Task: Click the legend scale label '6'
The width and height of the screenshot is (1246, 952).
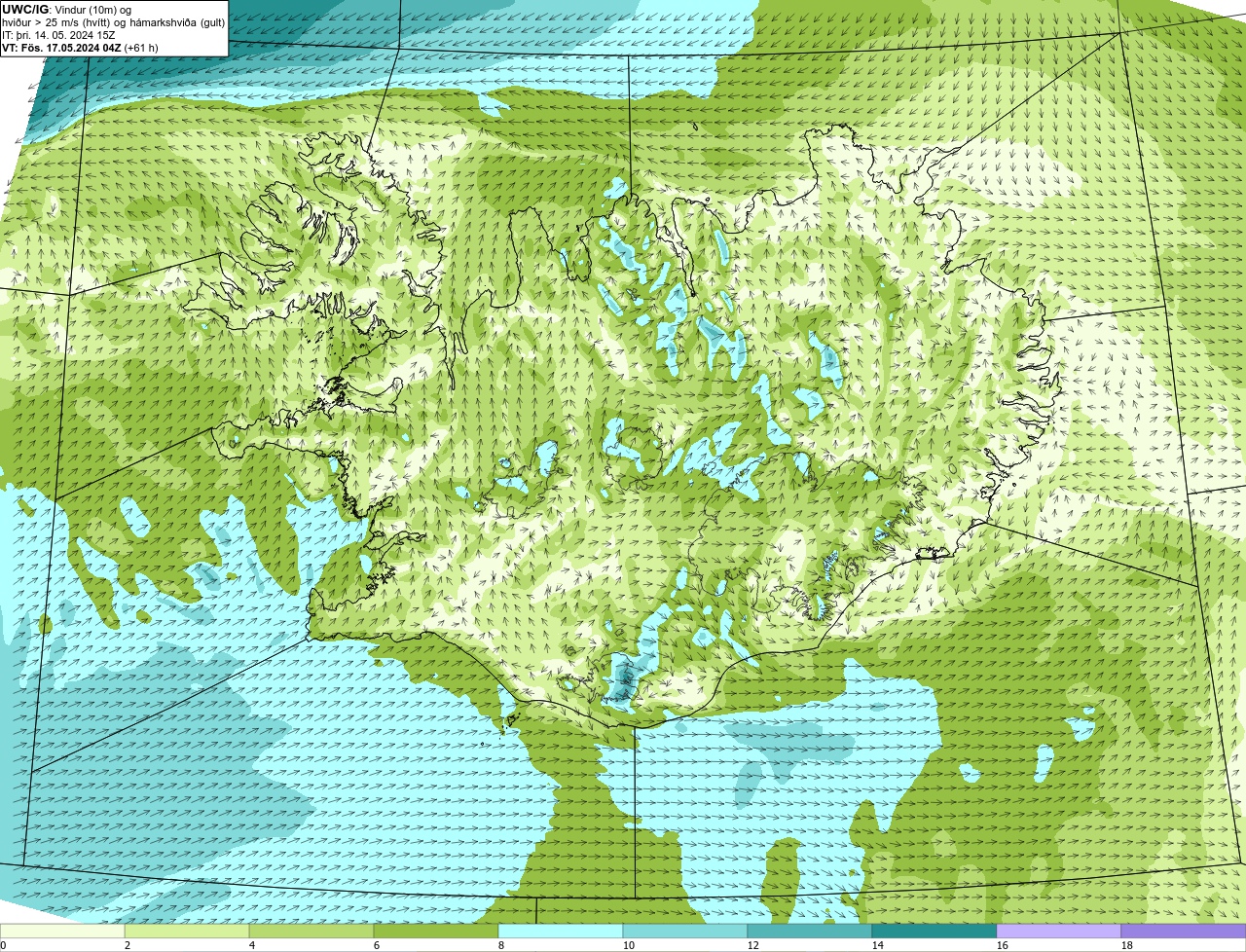Action: pyautogui.click(x=377, y=945)
